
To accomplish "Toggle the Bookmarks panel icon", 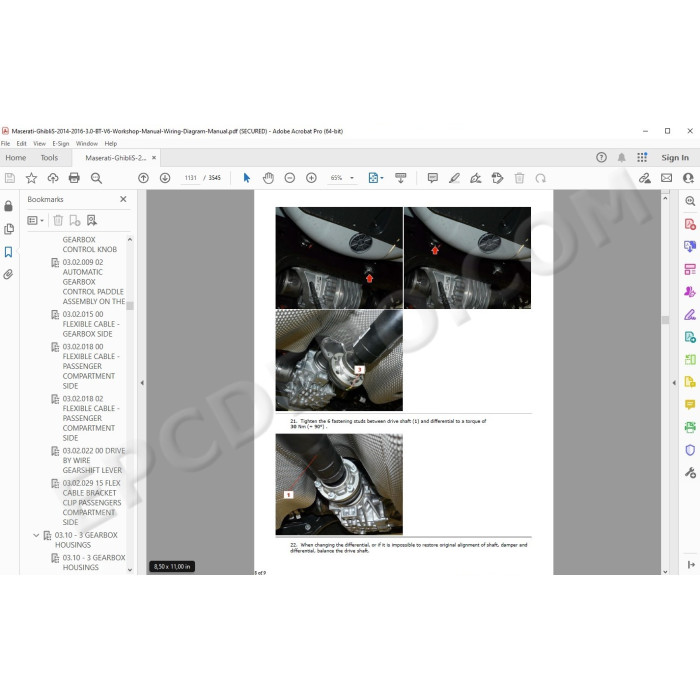I will tap(8, 252).
